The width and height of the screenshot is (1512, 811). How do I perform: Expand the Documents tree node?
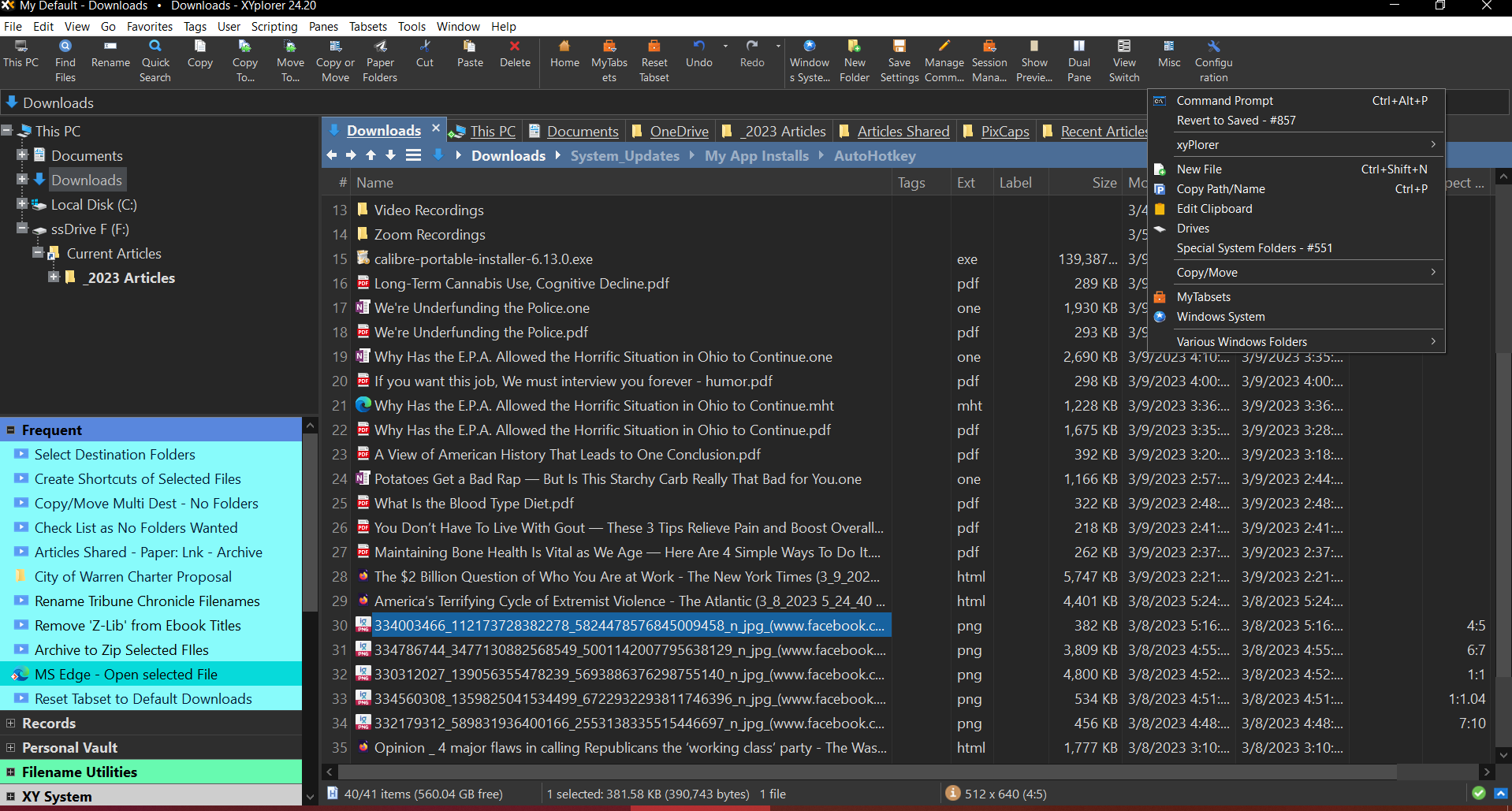pyautogui.click(x=22, y=154)
